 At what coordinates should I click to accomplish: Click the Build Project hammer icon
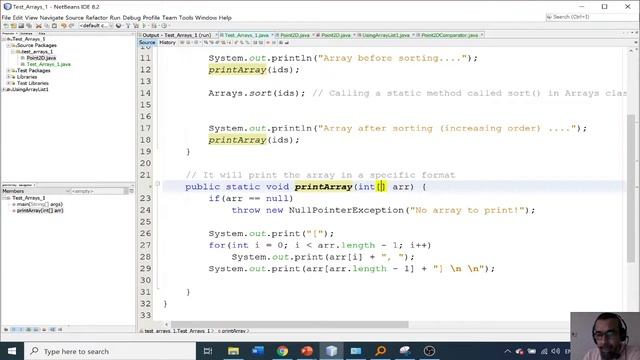(128, 26)
